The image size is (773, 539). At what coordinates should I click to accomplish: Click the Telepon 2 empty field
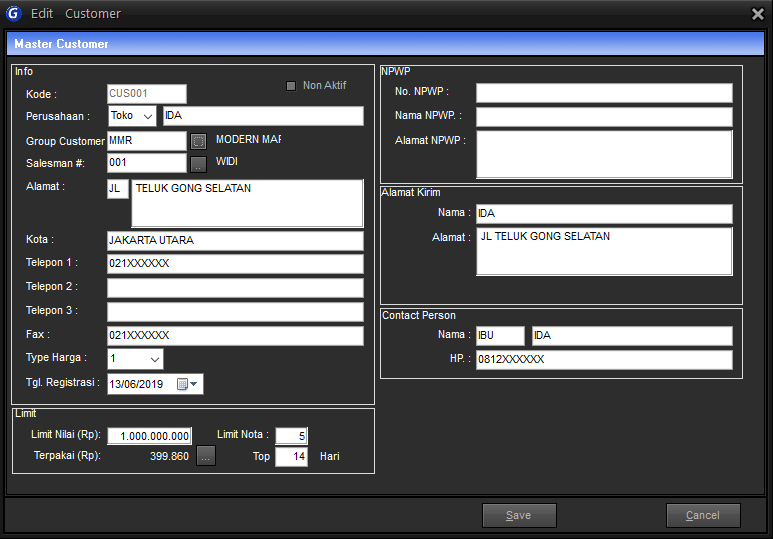(235, 288)
